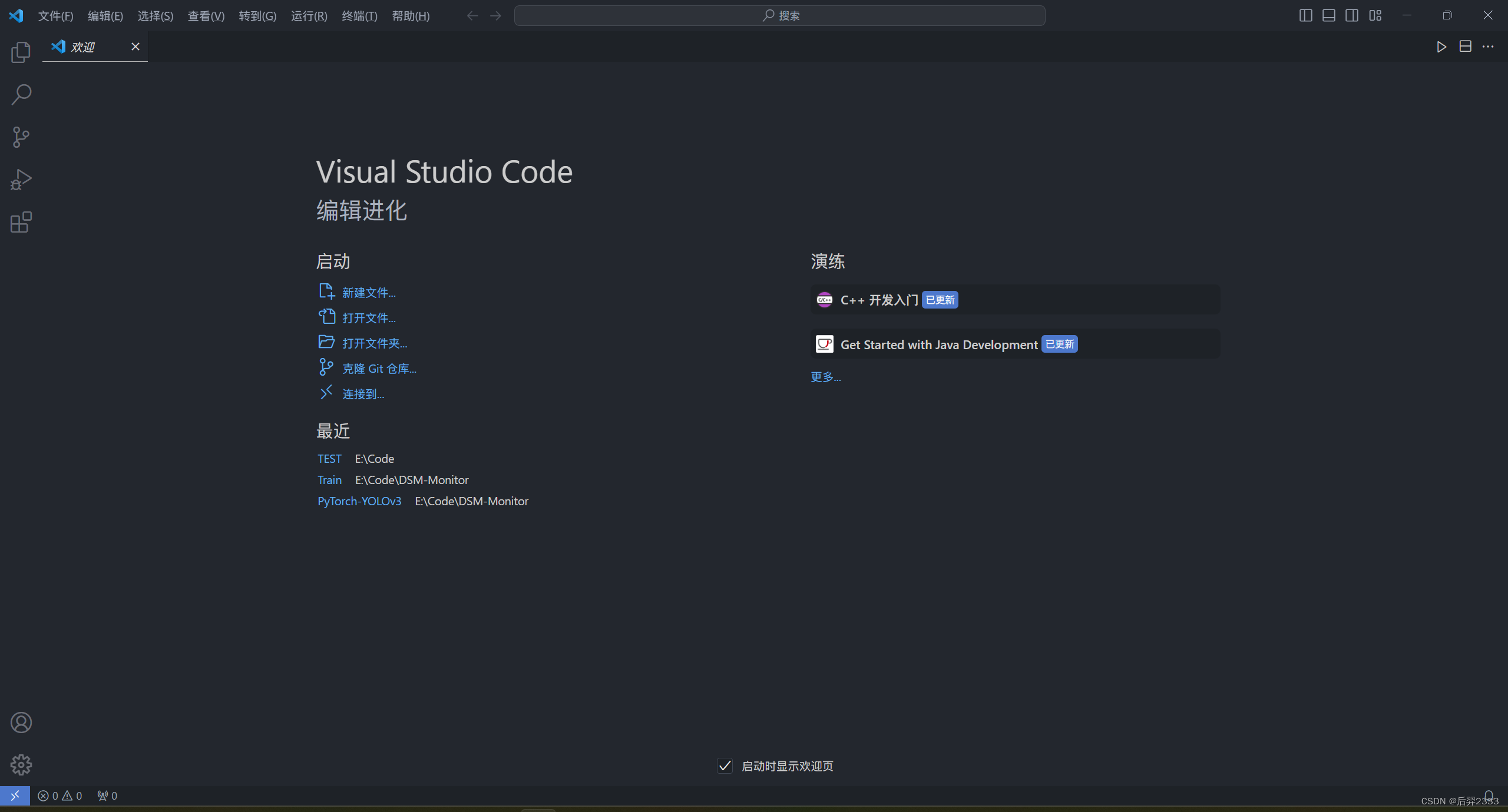Image resolution: width=1508 pixels, height=812 pixels.
Task: Open the Explorer view in activity bar
Action: click(21, 52)
